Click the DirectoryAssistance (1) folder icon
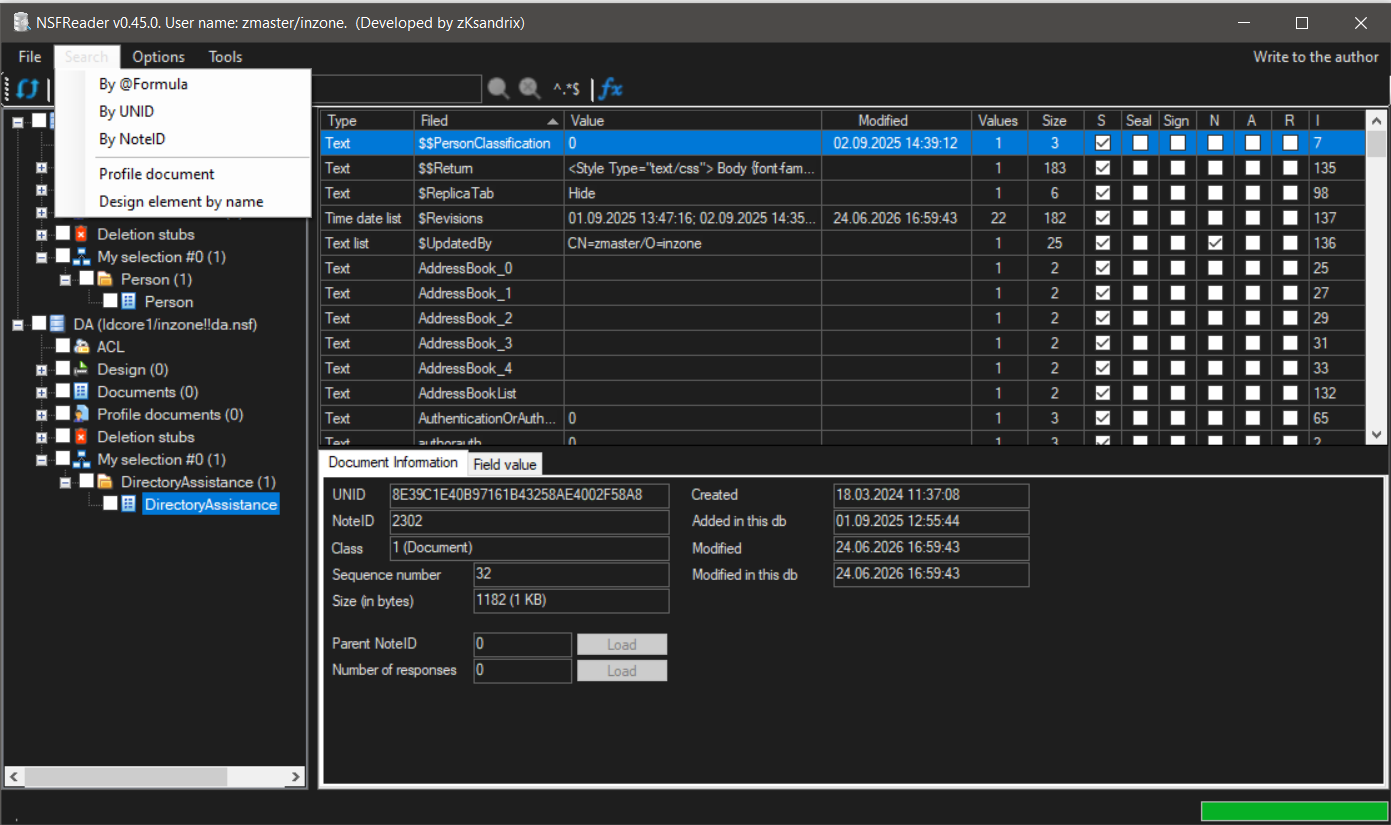The height and width of the screenshot is (825, 1391). tap(106, 482)
